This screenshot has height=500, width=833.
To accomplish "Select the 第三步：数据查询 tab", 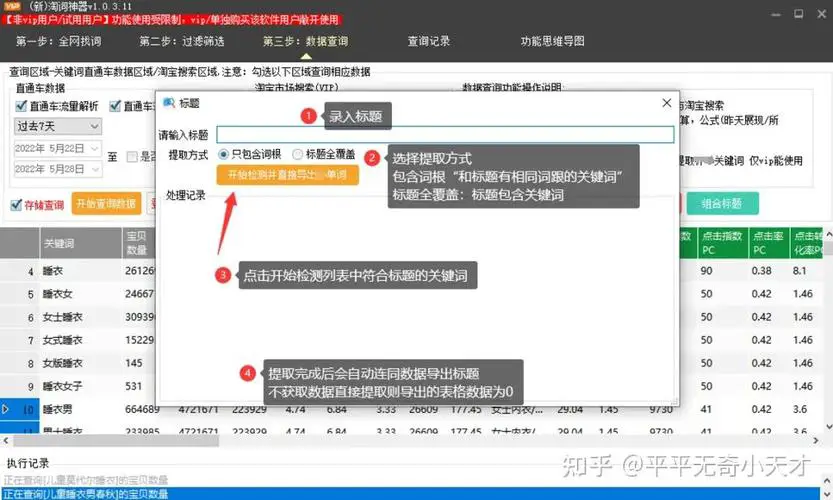I will [x=305, y=41].
